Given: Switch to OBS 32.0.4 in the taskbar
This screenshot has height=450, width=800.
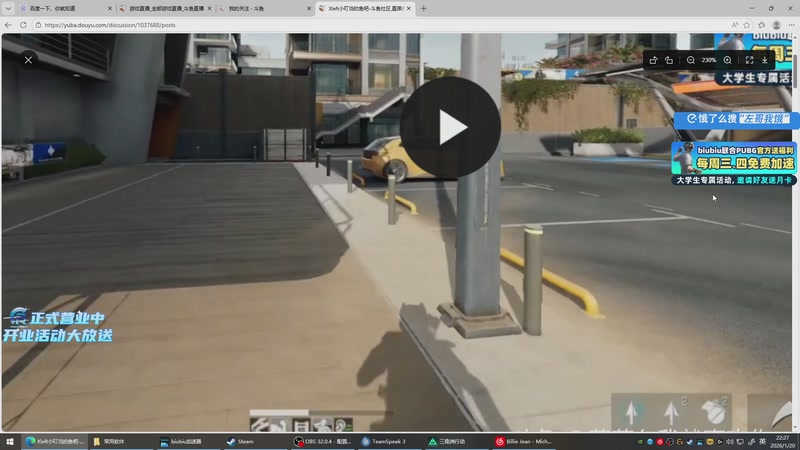Looking at the screenshot, I should click(321, 442).
